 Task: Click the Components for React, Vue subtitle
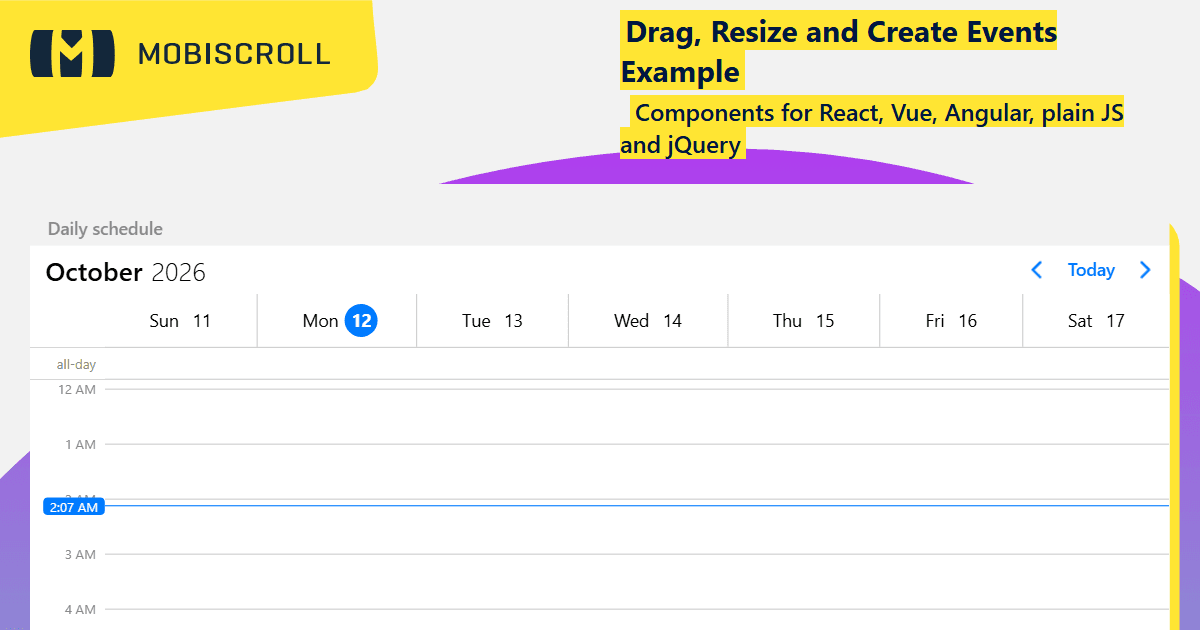871,129
